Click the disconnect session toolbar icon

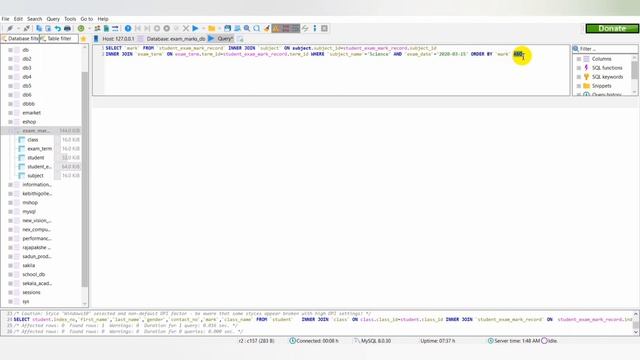pyautogui.click(x=27, y=29)
